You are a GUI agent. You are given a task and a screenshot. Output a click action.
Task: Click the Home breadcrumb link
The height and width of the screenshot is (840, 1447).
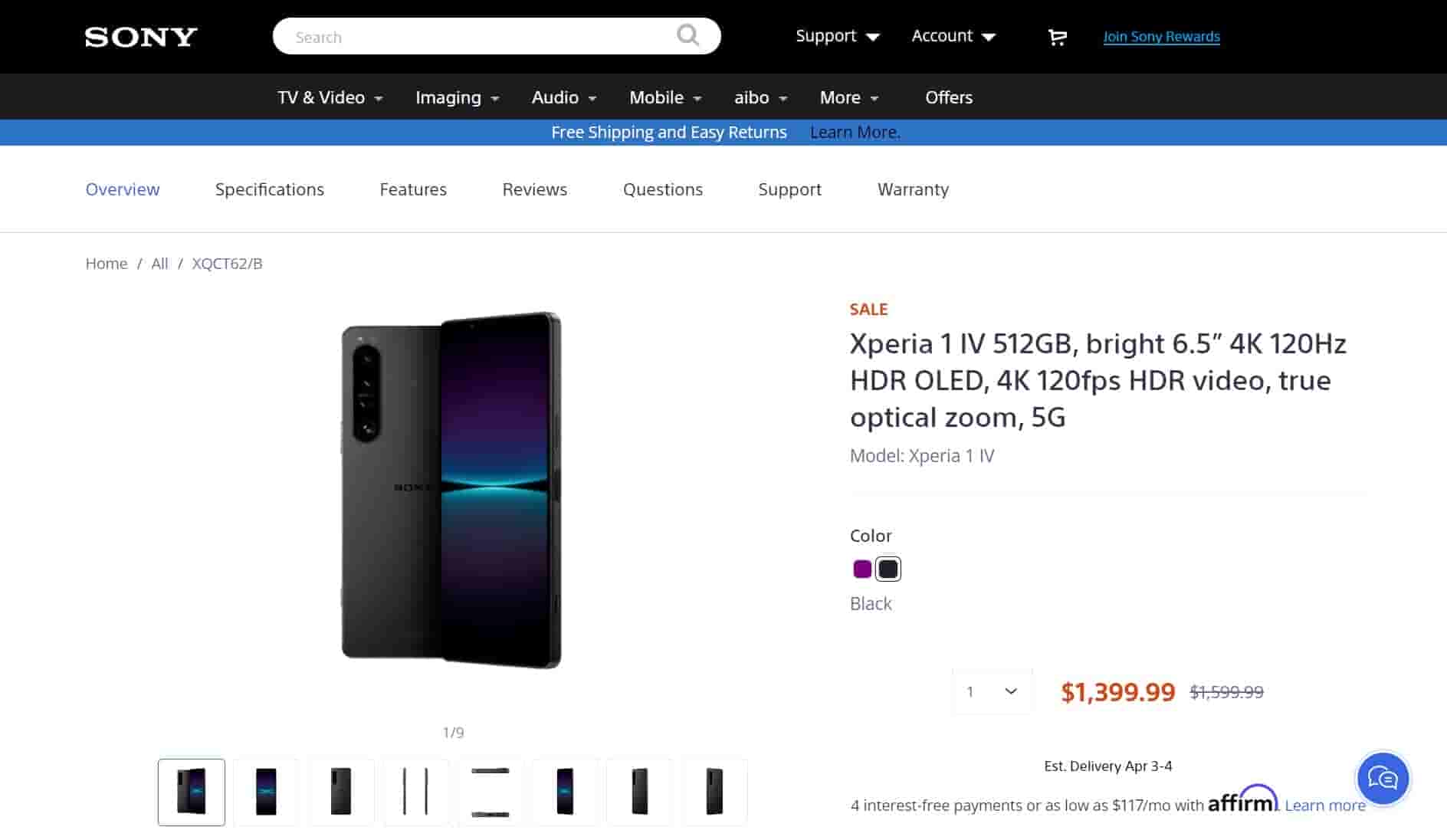[x=107, y=263]
